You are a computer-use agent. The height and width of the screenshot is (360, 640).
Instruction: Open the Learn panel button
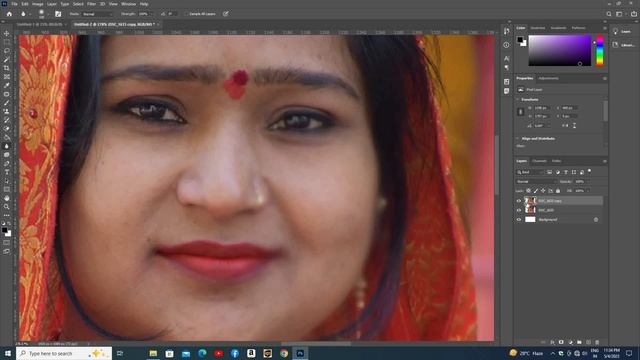click(622, 31)
